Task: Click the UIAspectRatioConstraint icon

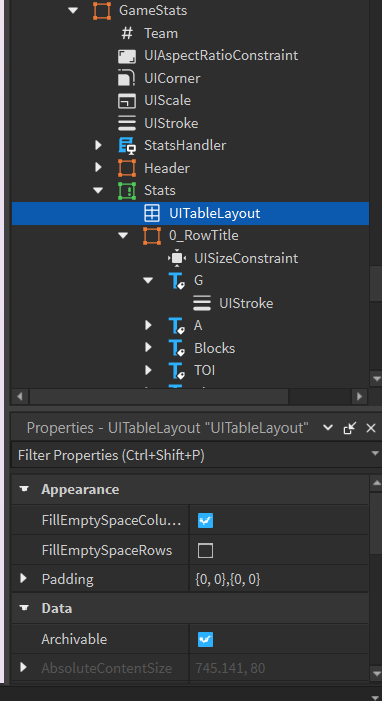Action: pyautogui.click(x=127, y=56)
